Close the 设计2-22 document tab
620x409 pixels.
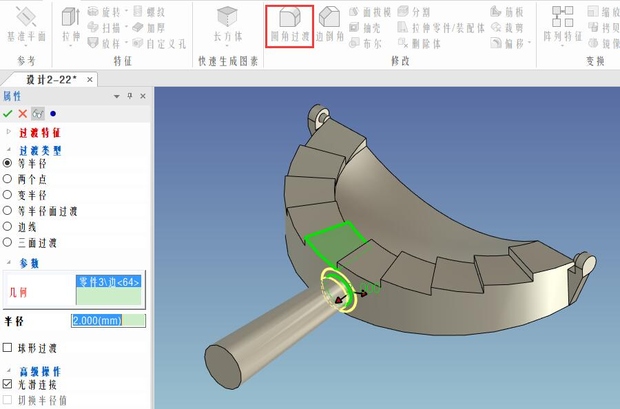[90, 80]
